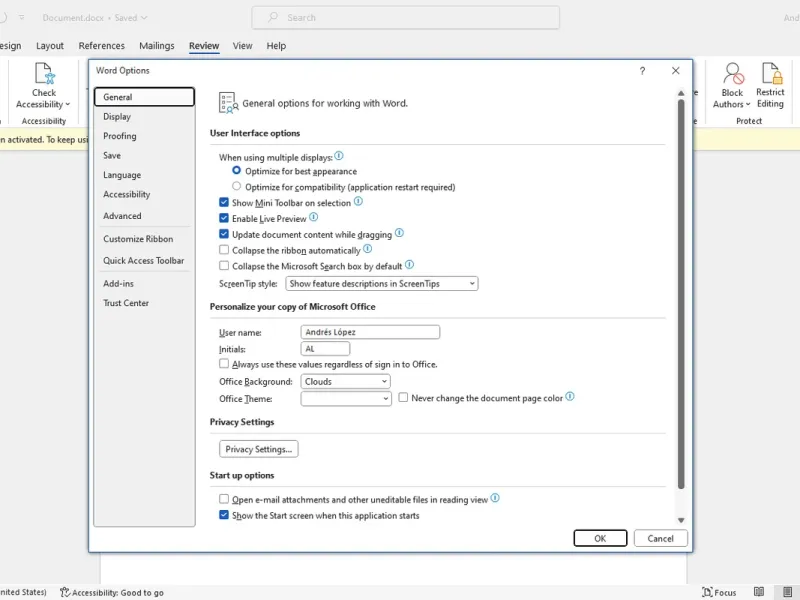This screenshot has height=600, width=800.
Task: Click the options pane vertical scrollbar thumb
Action: 681,294
